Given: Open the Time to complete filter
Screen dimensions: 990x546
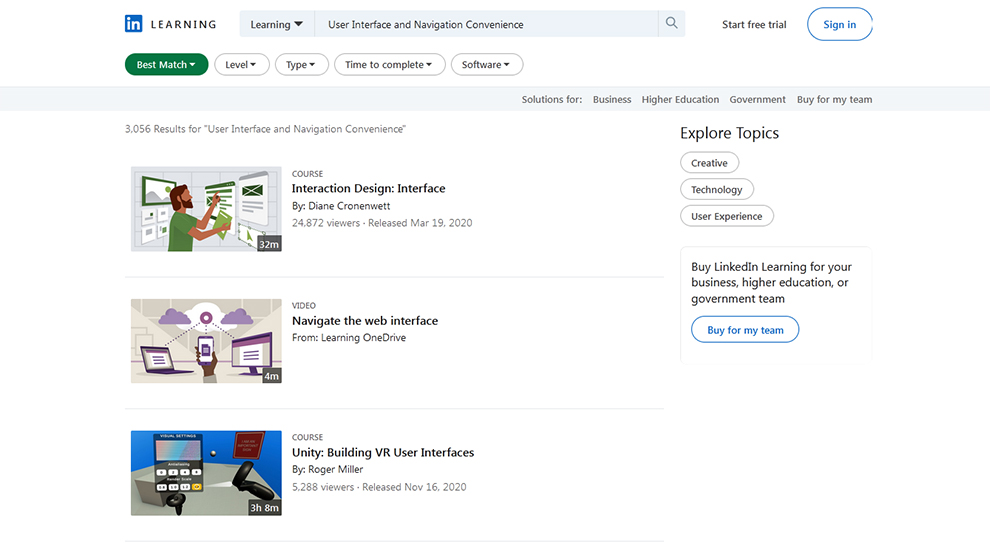Looking at the screenshot, I should [x=389, y=65].
